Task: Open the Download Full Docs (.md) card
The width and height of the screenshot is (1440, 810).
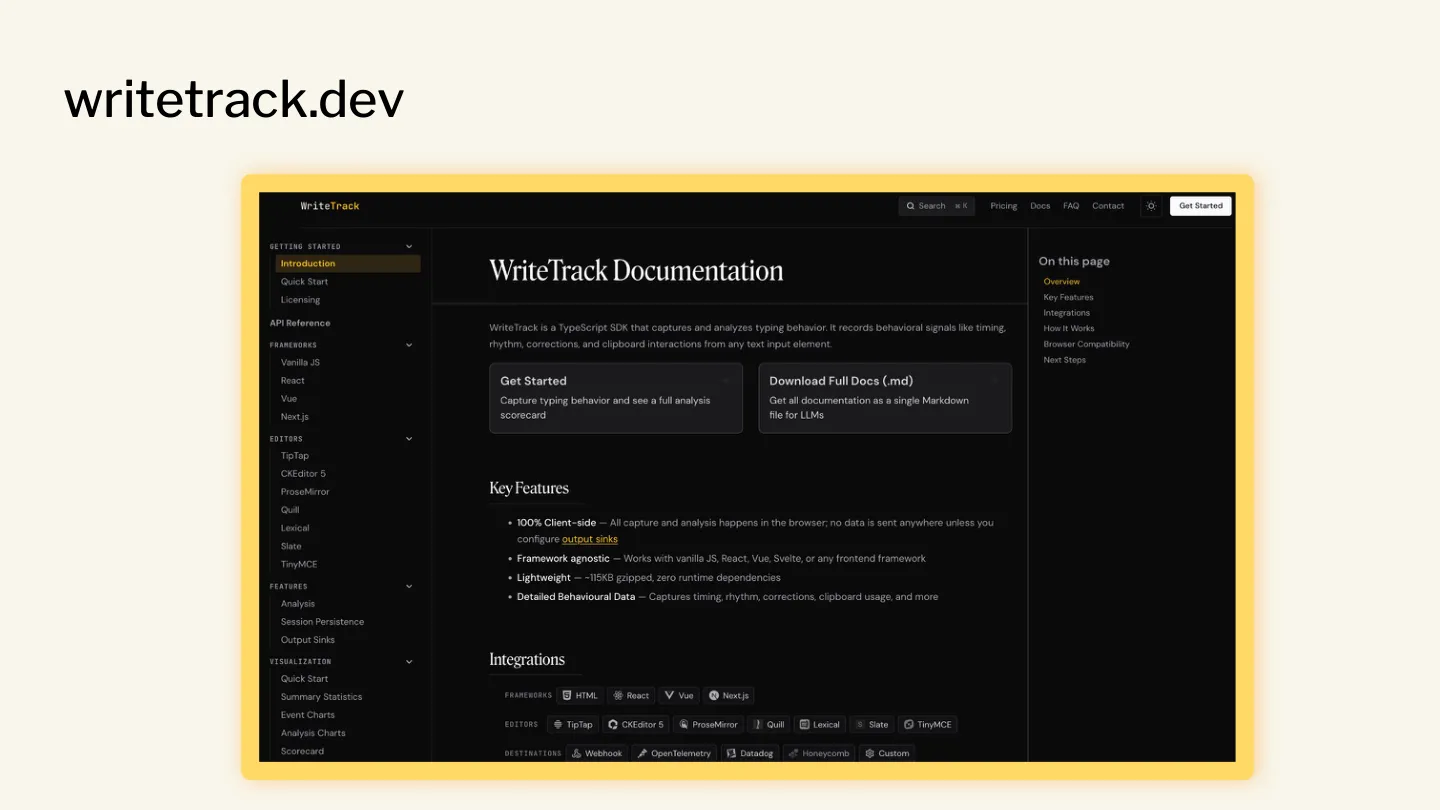Action: pyautogui.click(x=885, y=398)
